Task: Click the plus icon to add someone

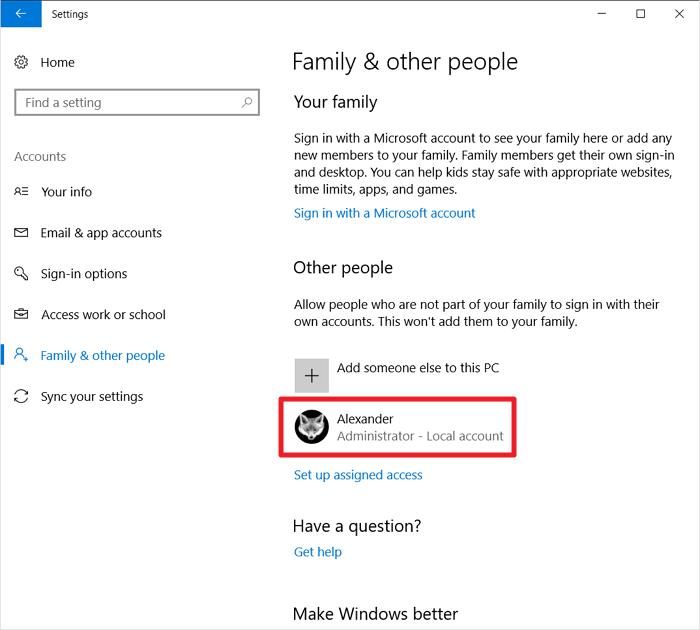Action: pyautogui.click(x=312, y=375)
